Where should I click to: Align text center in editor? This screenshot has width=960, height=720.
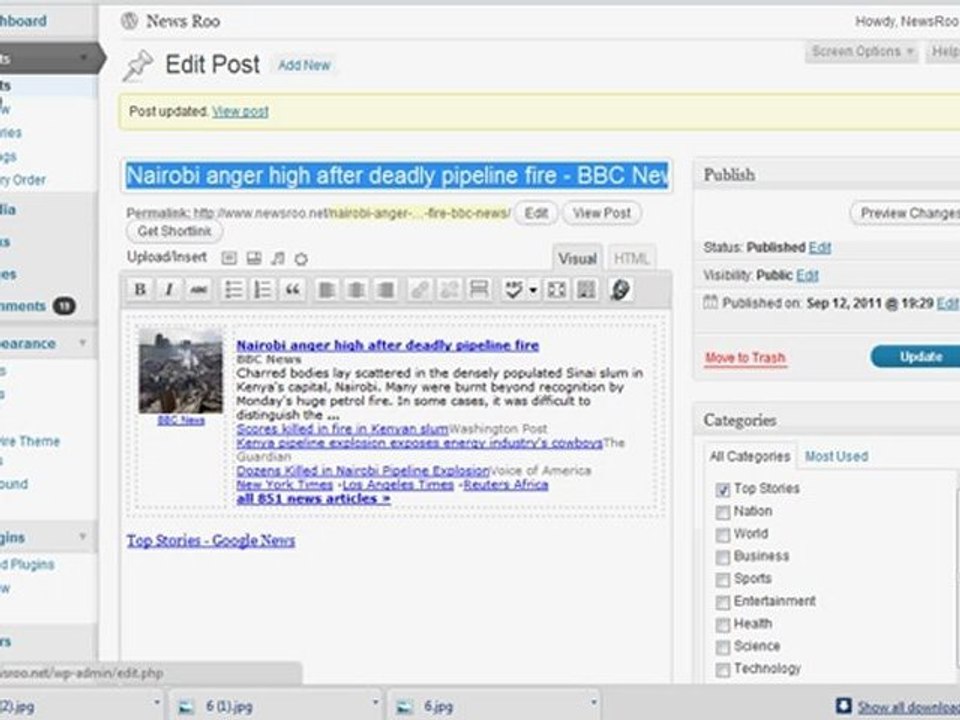coord(356,290)
